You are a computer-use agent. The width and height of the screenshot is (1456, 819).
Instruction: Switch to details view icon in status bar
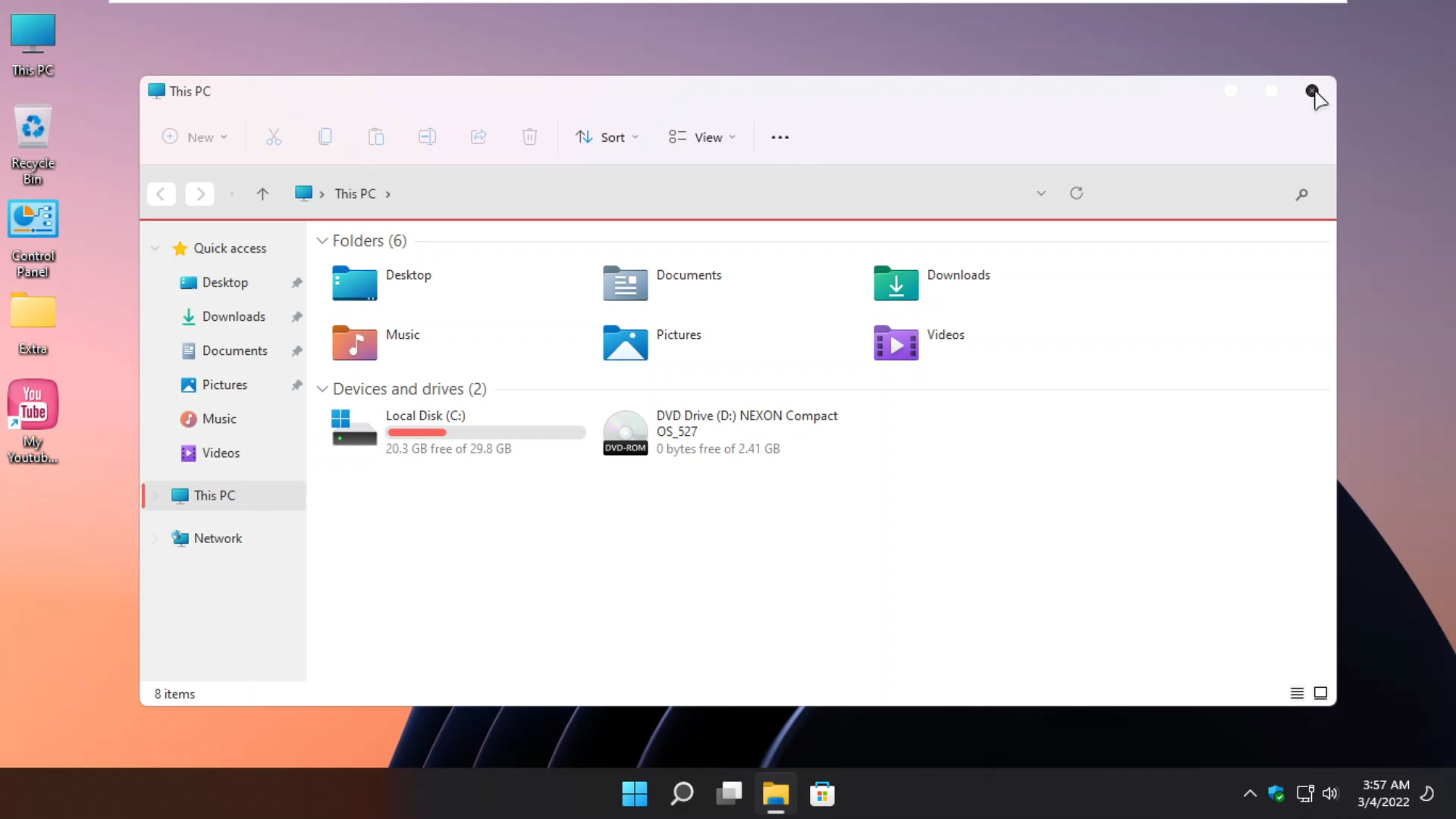(x=1297, y=693)
